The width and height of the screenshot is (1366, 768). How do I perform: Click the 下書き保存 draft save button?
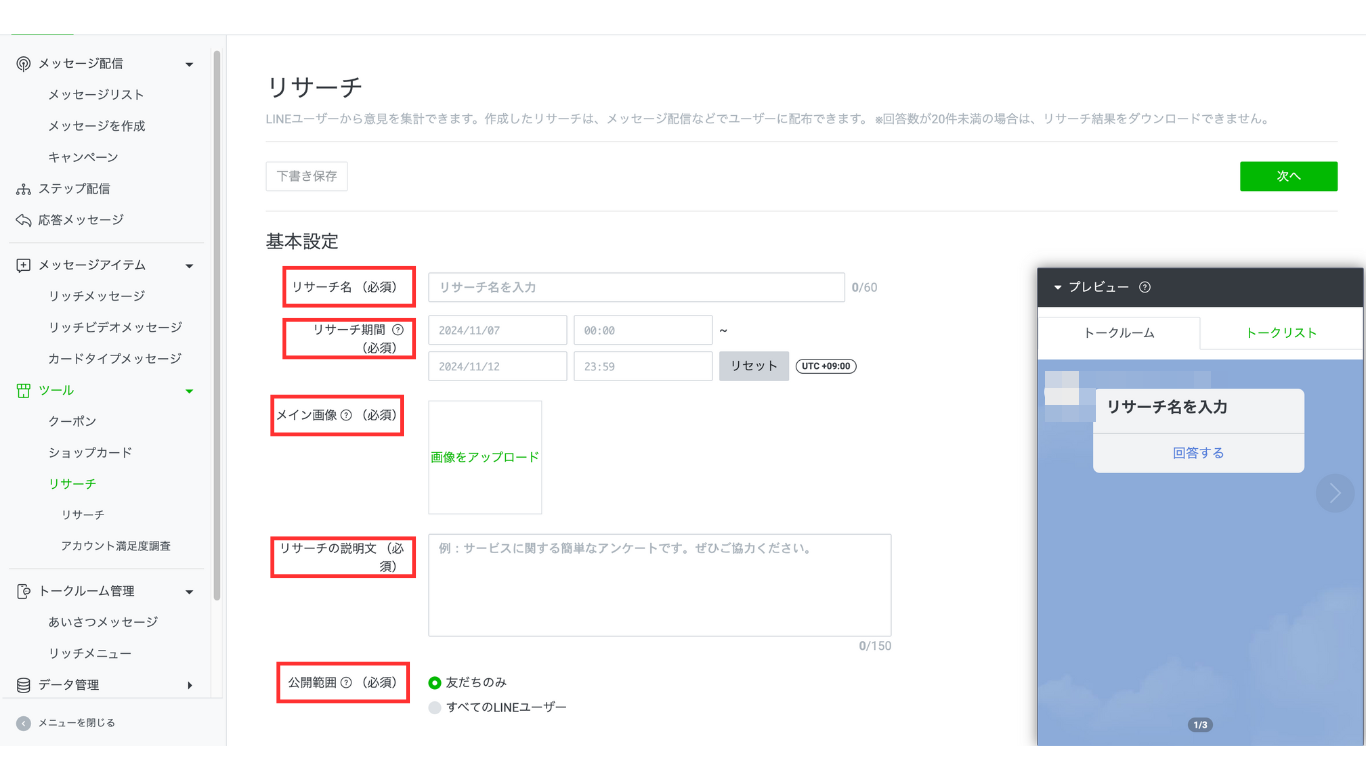tap(307, 176)
